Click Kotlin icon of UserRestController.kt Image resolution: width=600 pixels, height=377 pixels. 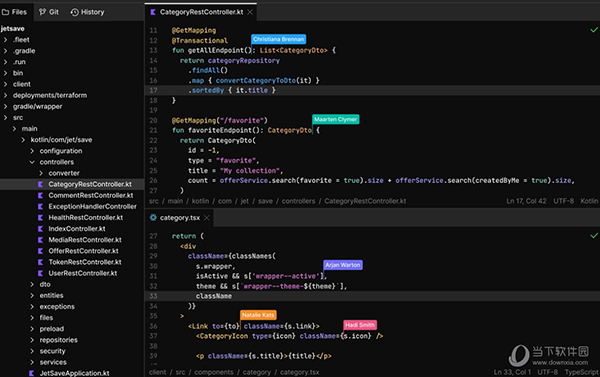click(40, 273)
